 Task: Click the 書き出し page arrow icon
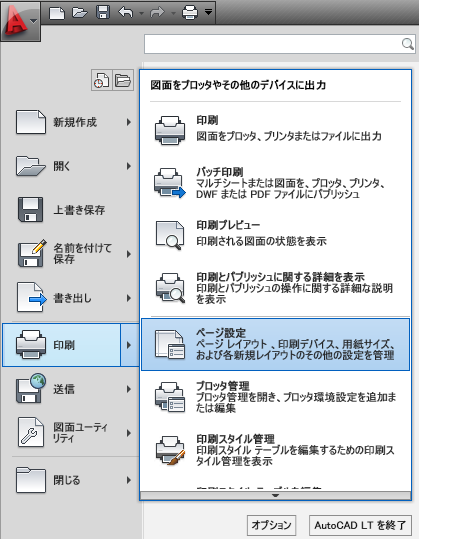click(x=32, y=297)
